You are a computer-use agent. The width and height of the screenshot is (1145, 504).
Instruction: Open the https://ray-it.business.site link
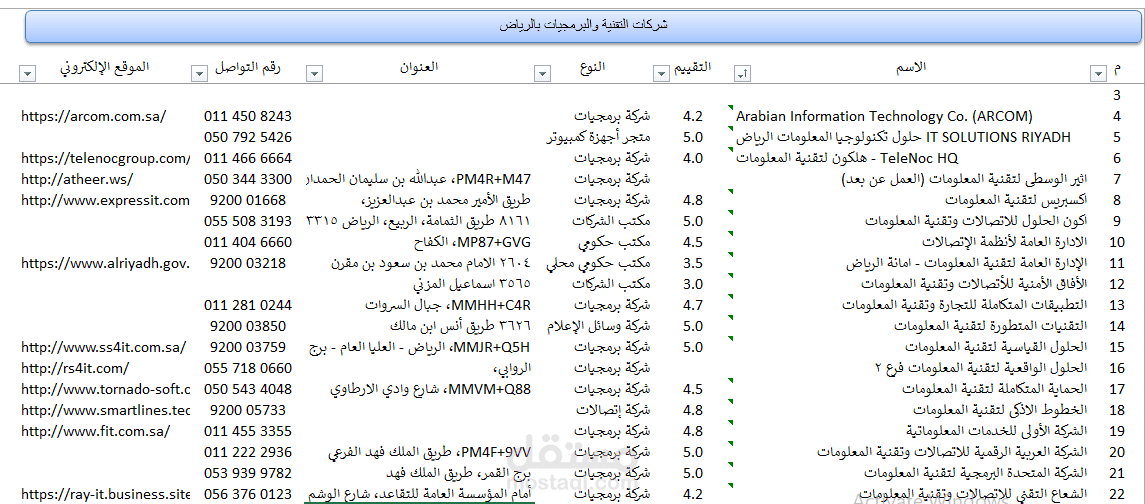point(105,495)
